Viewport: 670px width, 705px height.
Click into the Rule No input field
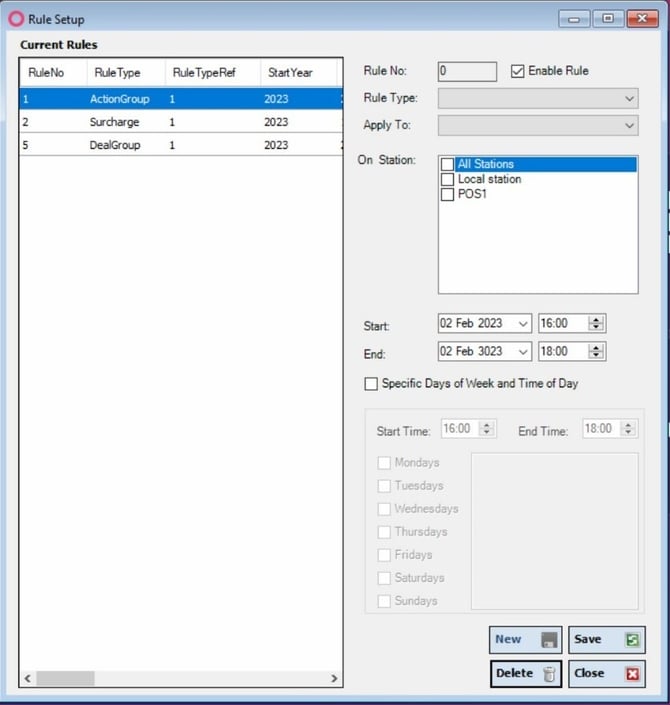click(467, 71)
